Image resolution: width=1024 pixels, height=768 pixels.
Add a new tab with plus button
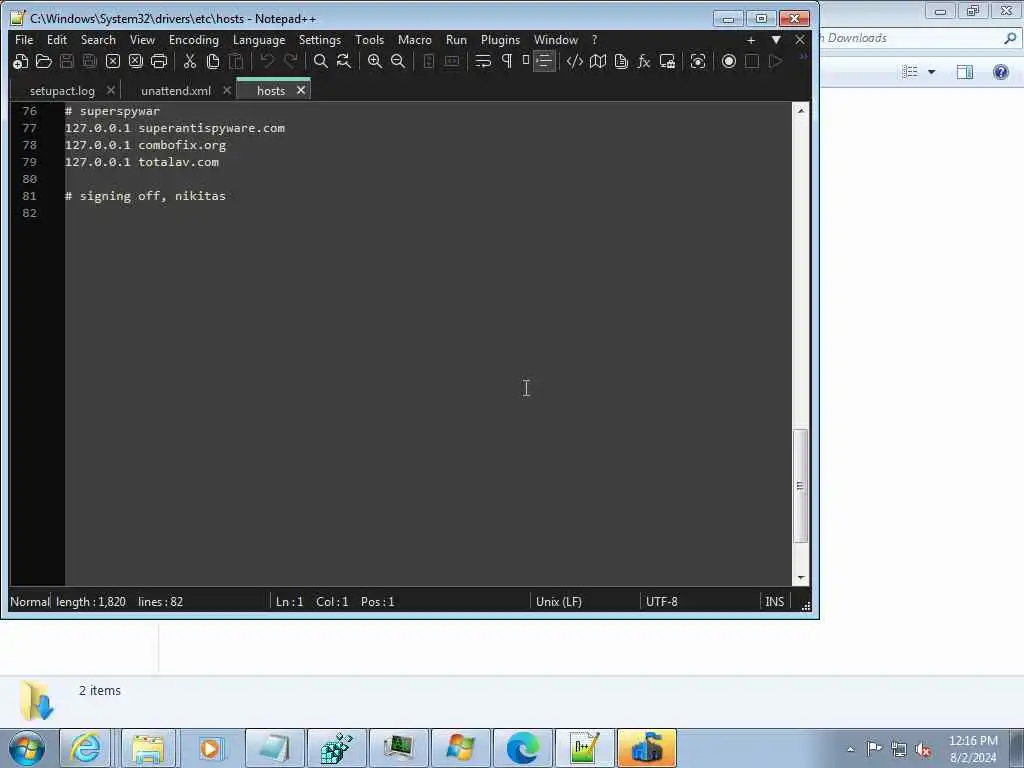click(x=751, y=40)
